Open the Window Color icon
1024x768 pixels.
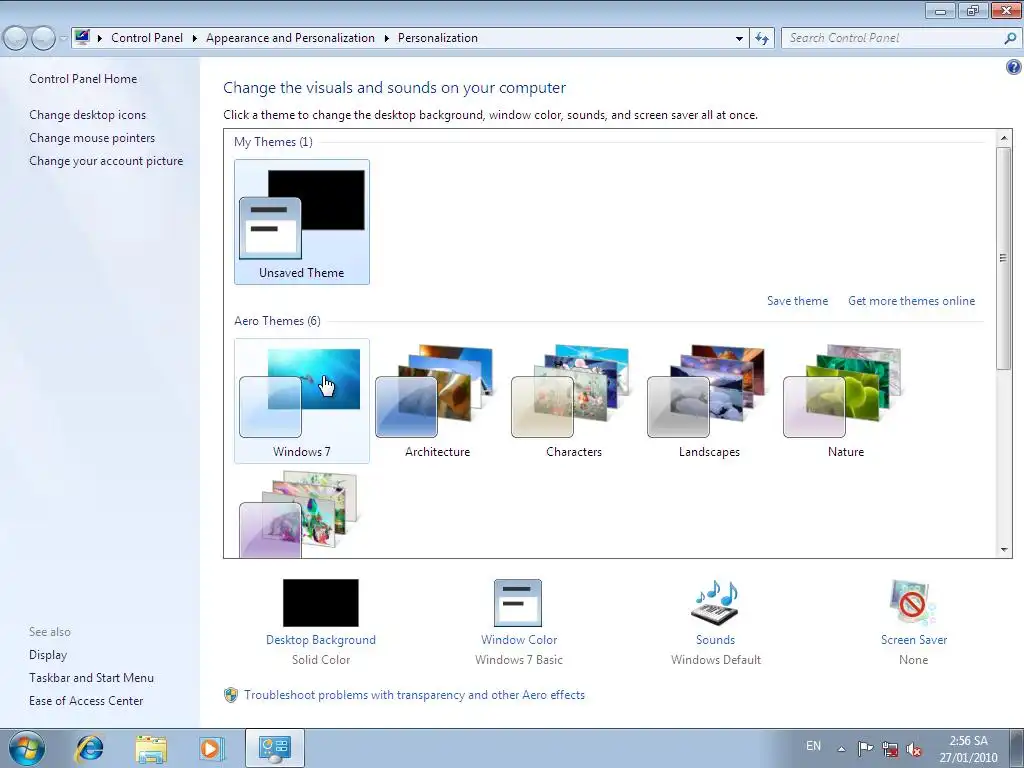click(518, 603)
